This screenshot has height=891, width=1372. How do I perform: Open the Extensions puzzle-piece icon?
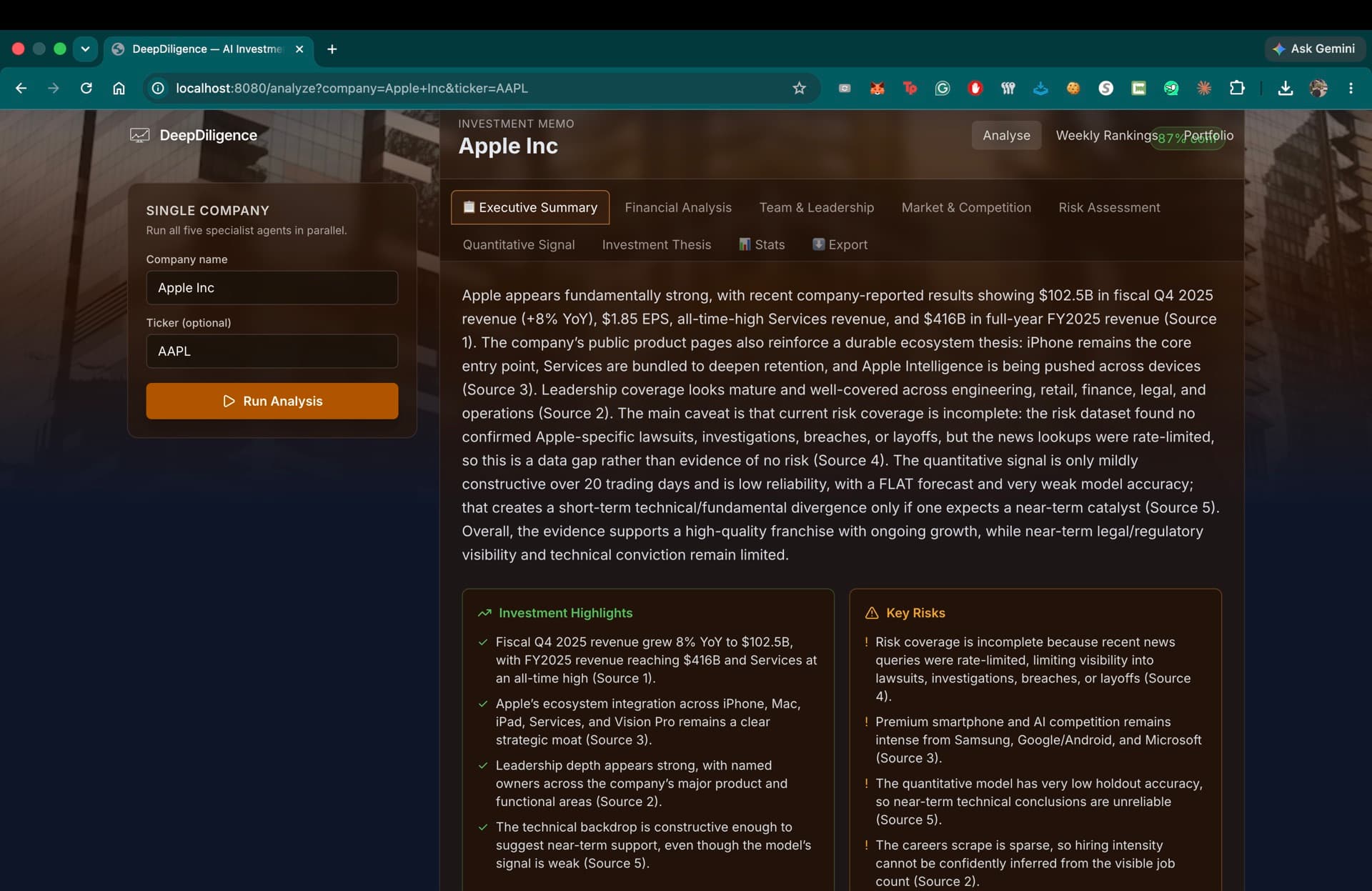pyautogui.click(x=1237, y=88)
